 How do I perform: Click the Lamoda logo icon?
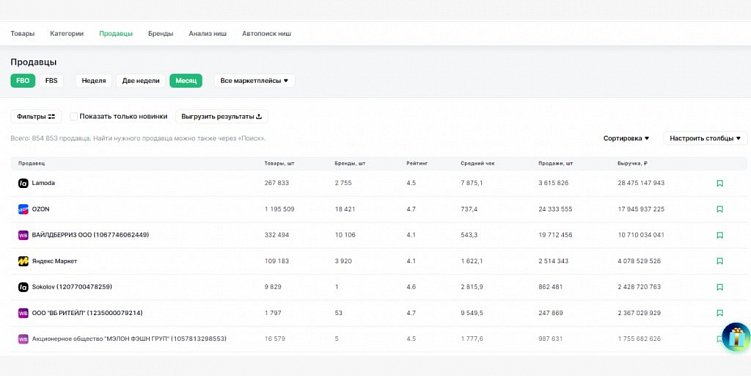(x=23, y=183)
